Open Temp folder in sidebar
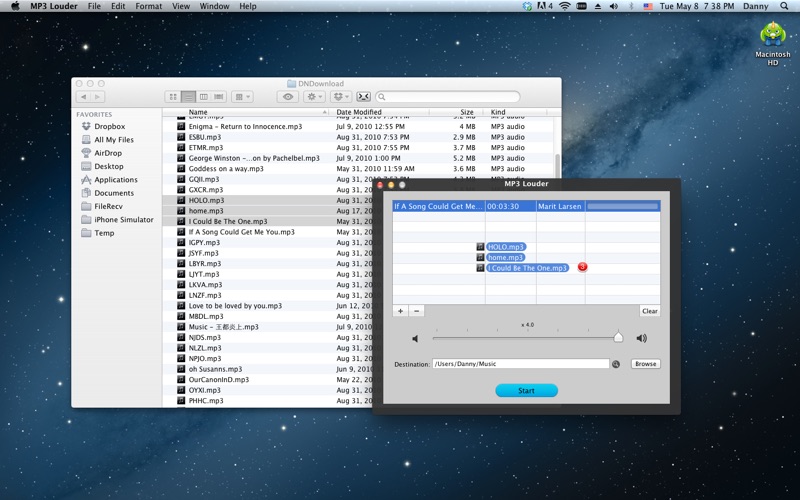This screenshot has width=800, height=500. [104, 233]
